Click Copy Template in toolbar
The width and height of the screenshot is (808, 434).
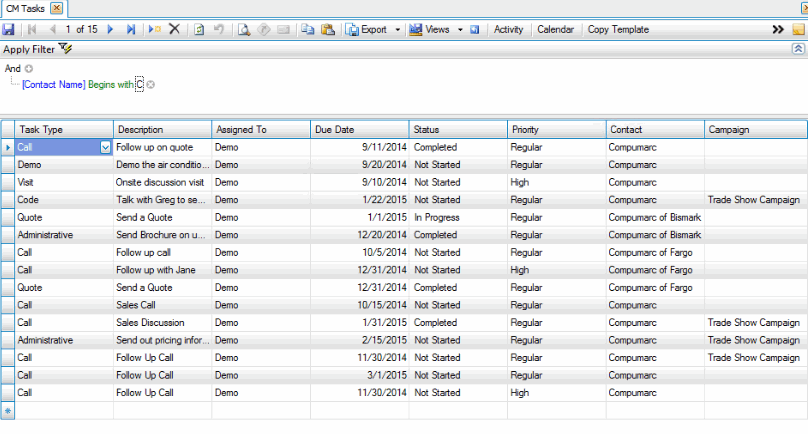[x=618, y=30]
